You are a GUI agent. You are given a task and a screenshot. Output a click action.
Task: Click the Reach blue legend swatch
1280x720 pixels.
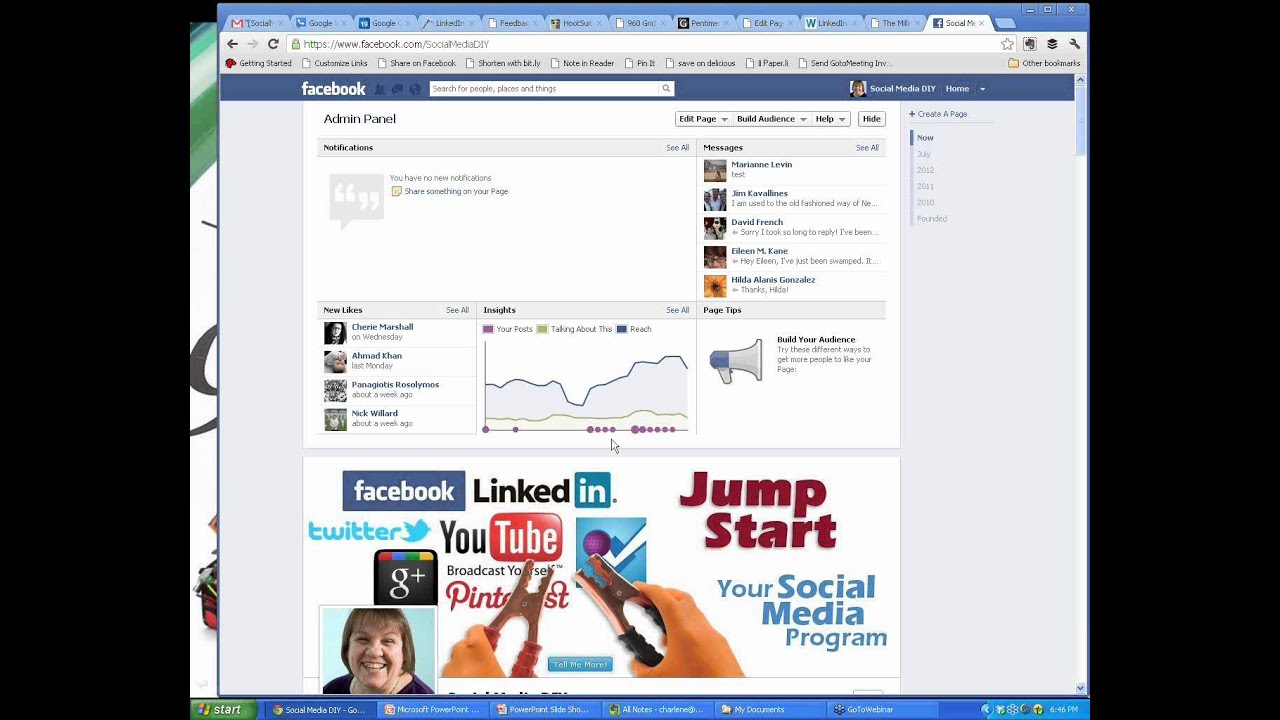pos(621,329)
